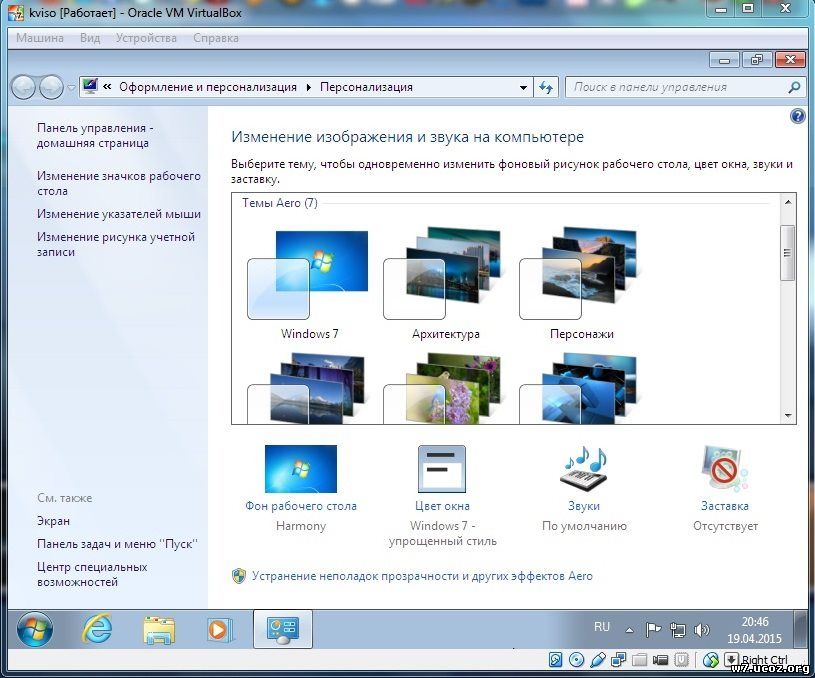Click the Show desktop strip on taskbar
The image size is (815, 678).
click(x=799, y=629)
